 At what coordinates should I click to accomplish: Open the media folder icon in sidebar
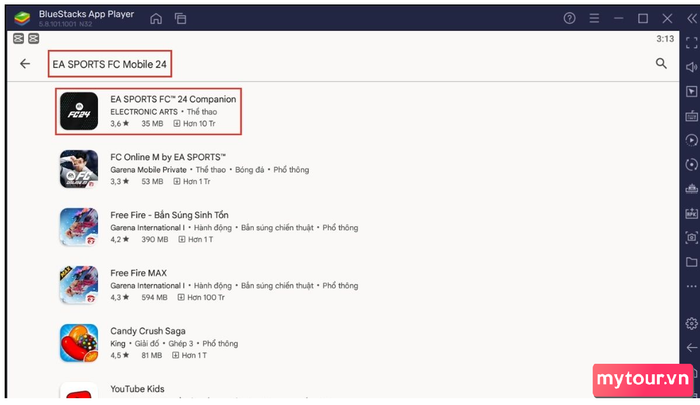[x=692, y=262]
